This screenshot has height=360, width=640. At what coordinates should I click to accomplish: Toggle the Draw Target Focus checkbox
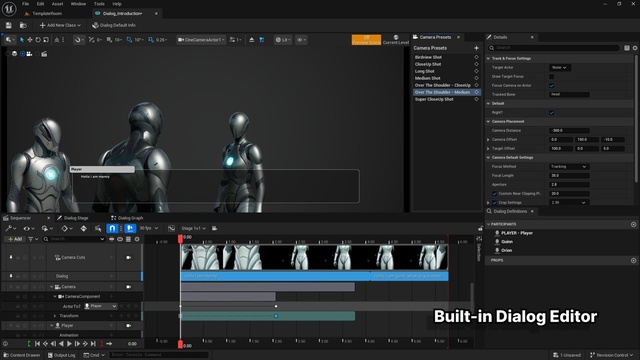pyautogui.click(x=551, y=76)
